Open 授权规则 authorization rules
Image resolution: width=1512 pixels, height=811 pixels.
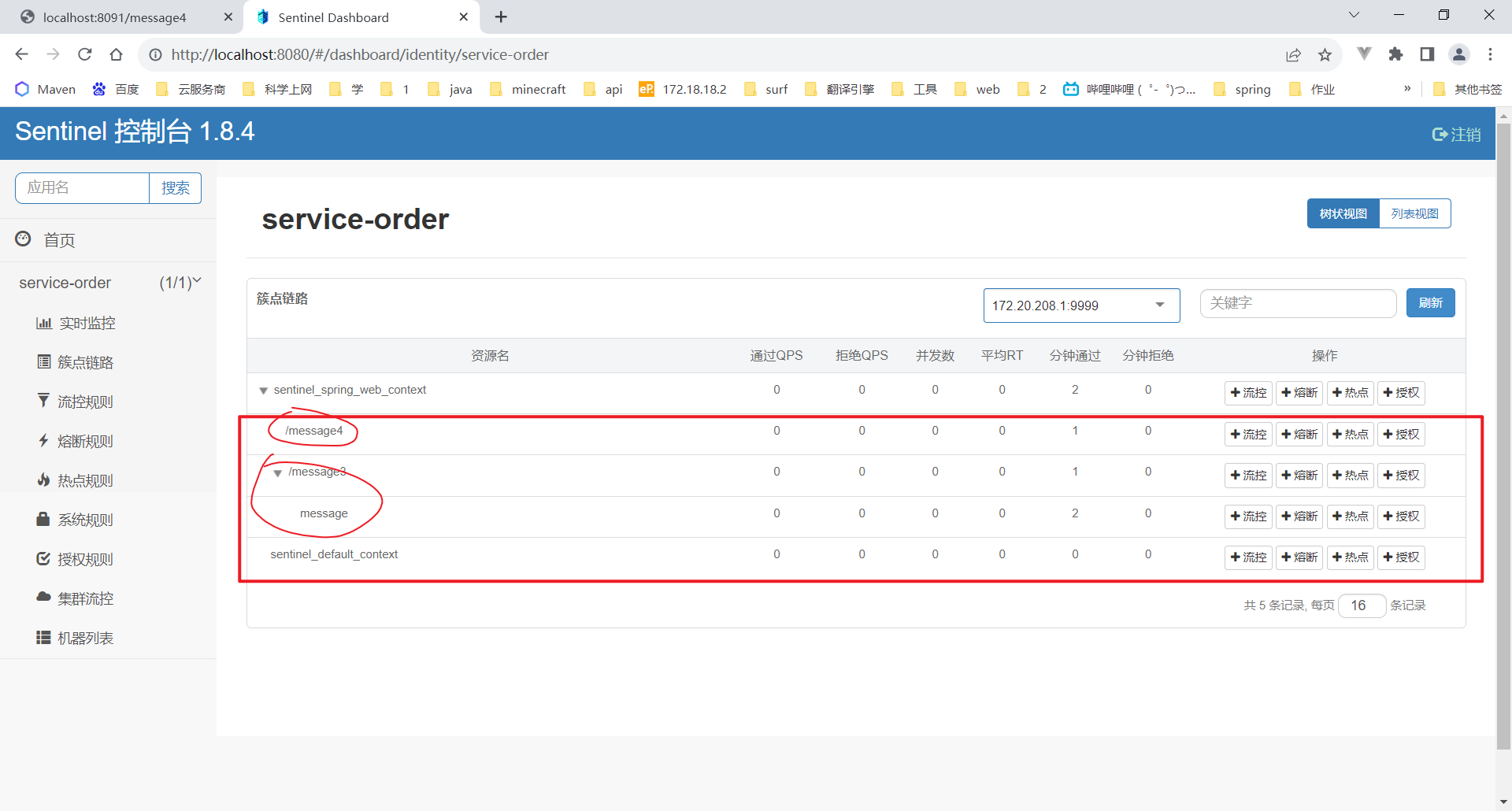pyautogui.click(x=76, y=559)
